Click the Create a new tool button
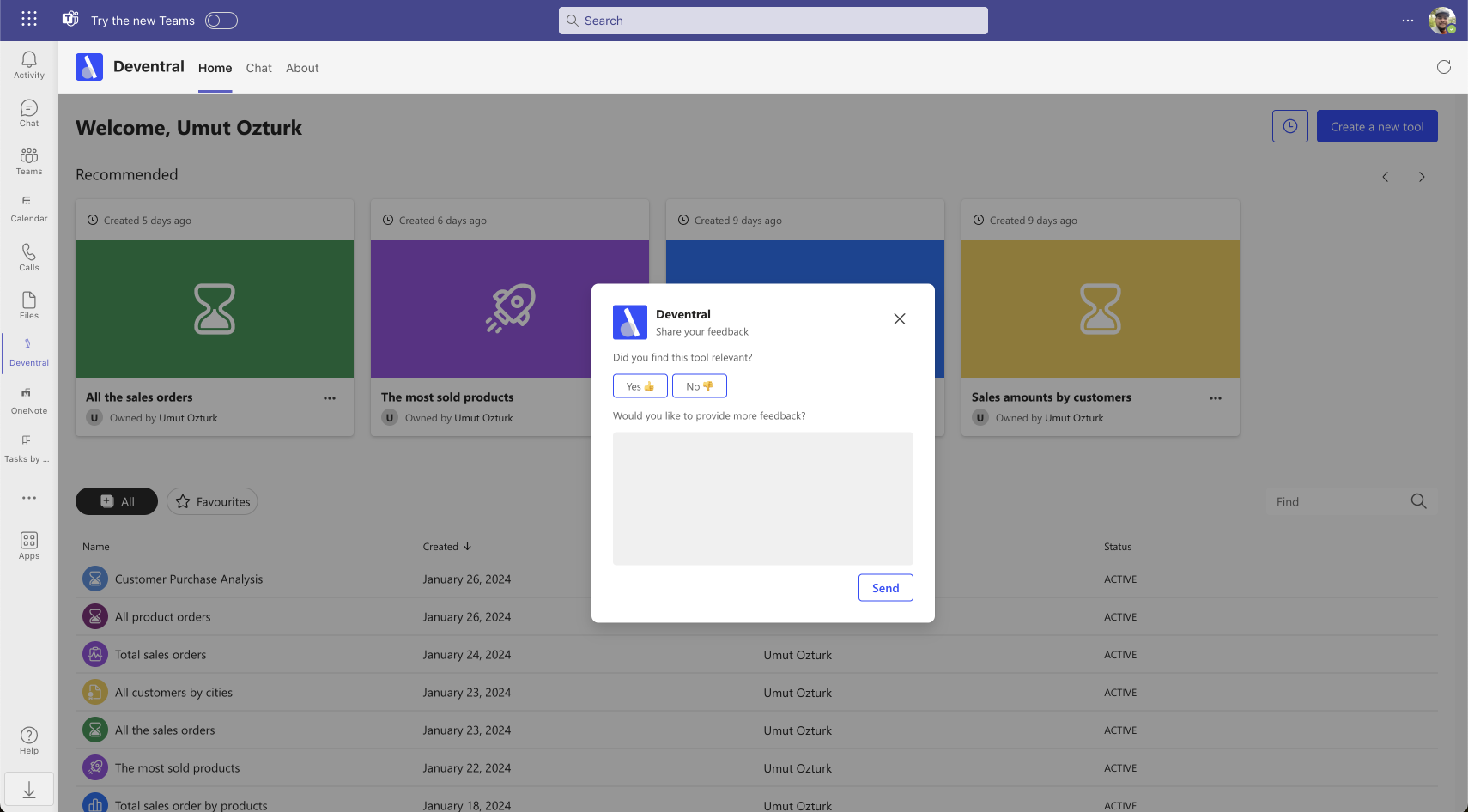 [x=1376, y=126]
